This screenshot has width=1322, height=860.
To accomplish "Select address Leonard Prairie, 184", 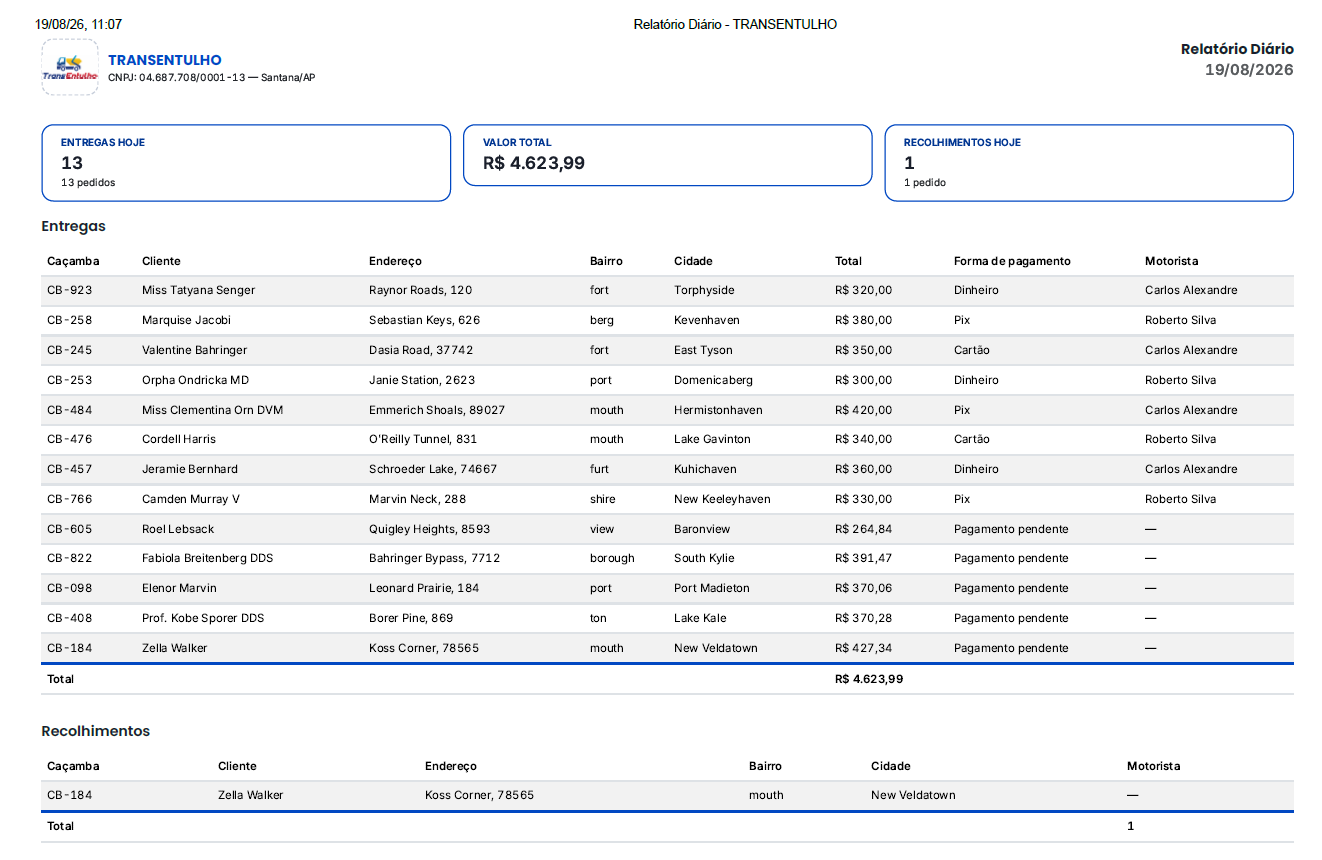I will pyautogui.click(x=424, y=588).
